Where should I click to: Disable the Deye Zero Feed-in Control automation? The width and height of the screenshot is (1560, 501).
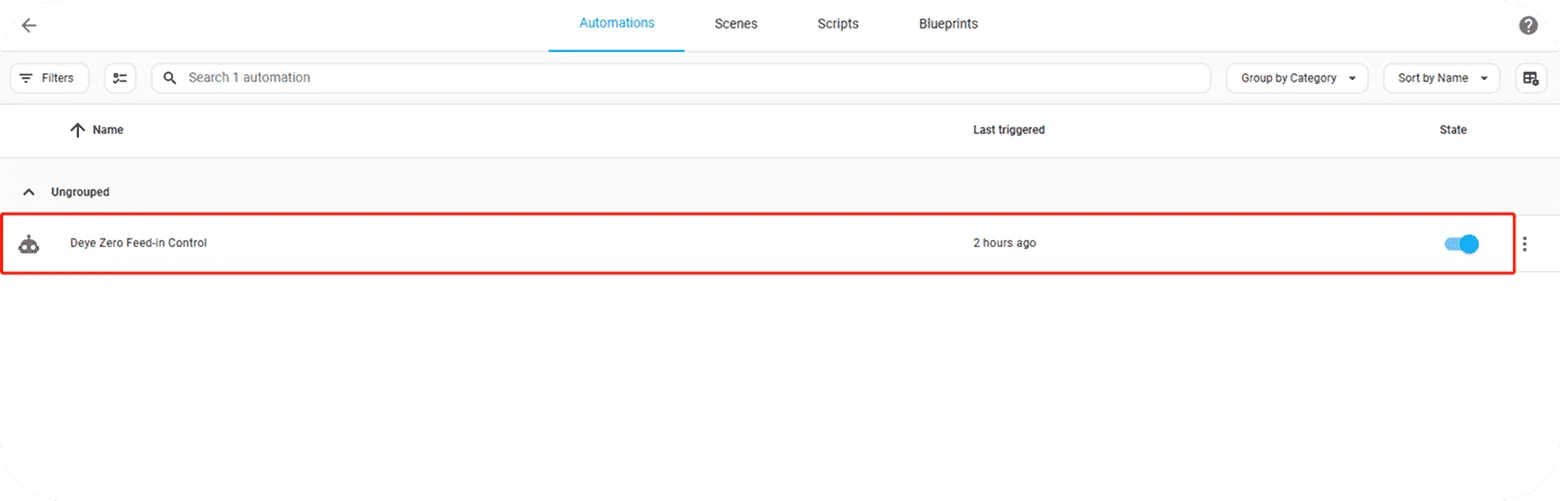click(1461, 243)
